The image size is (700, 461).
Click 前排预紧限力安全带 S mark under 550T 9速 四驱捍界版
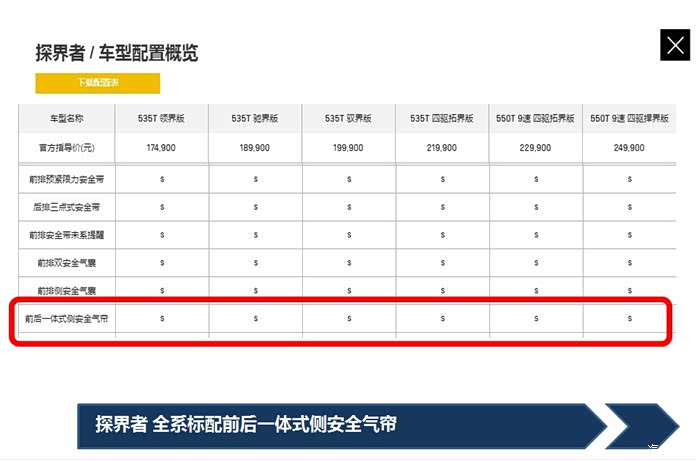coord(629,179)
